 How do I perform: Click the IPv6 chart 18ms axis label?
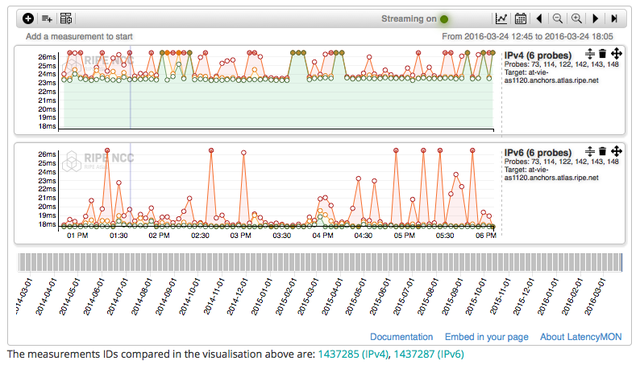(x=47, y=224)
